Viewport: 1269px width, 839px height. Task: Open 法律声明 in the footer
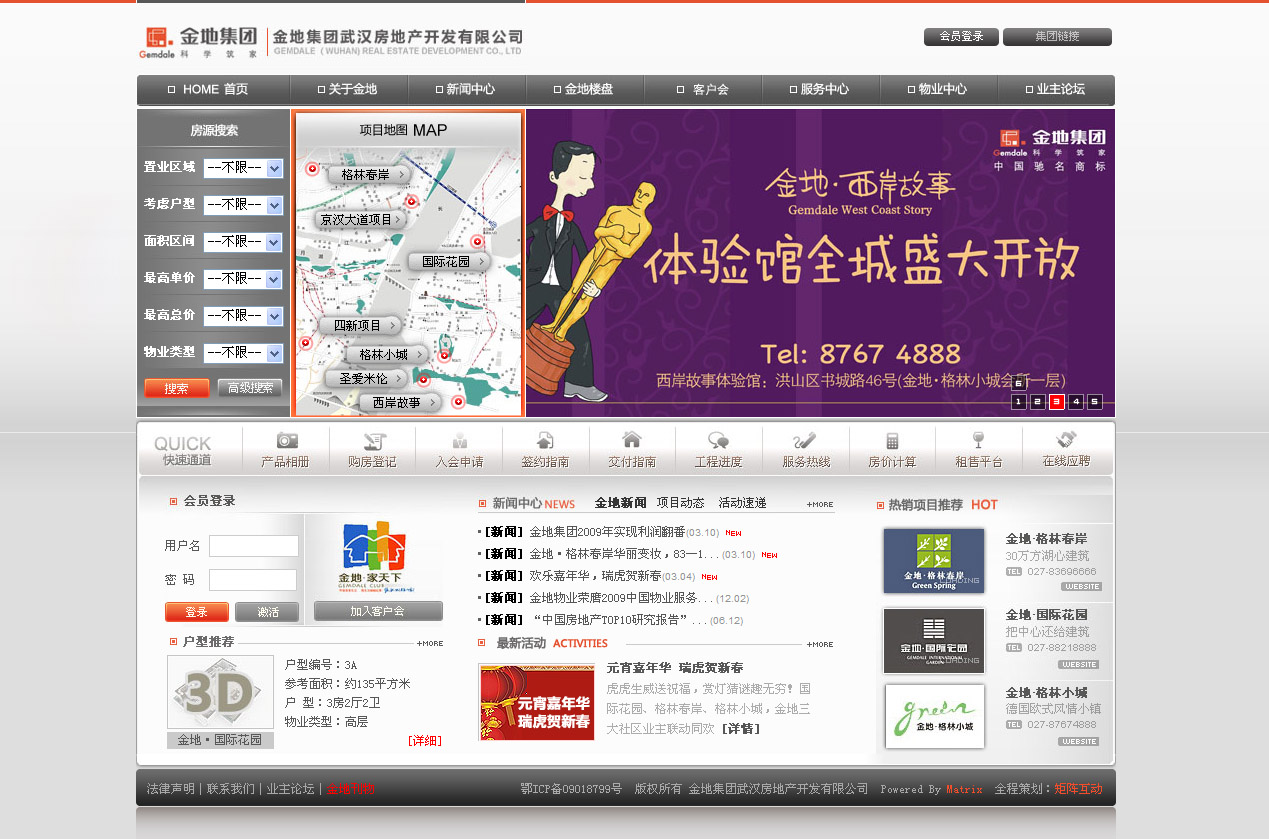tap(171, 789)
